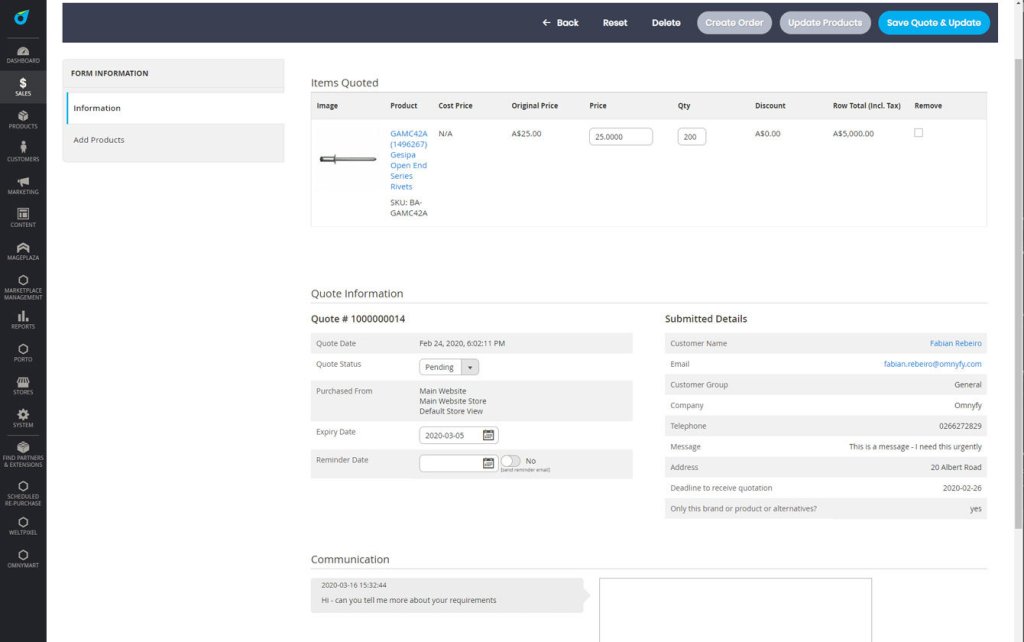Open customer Fabian Rebeiro link
This screenshot has width=1024, height=642.
(x=955, y=344)
